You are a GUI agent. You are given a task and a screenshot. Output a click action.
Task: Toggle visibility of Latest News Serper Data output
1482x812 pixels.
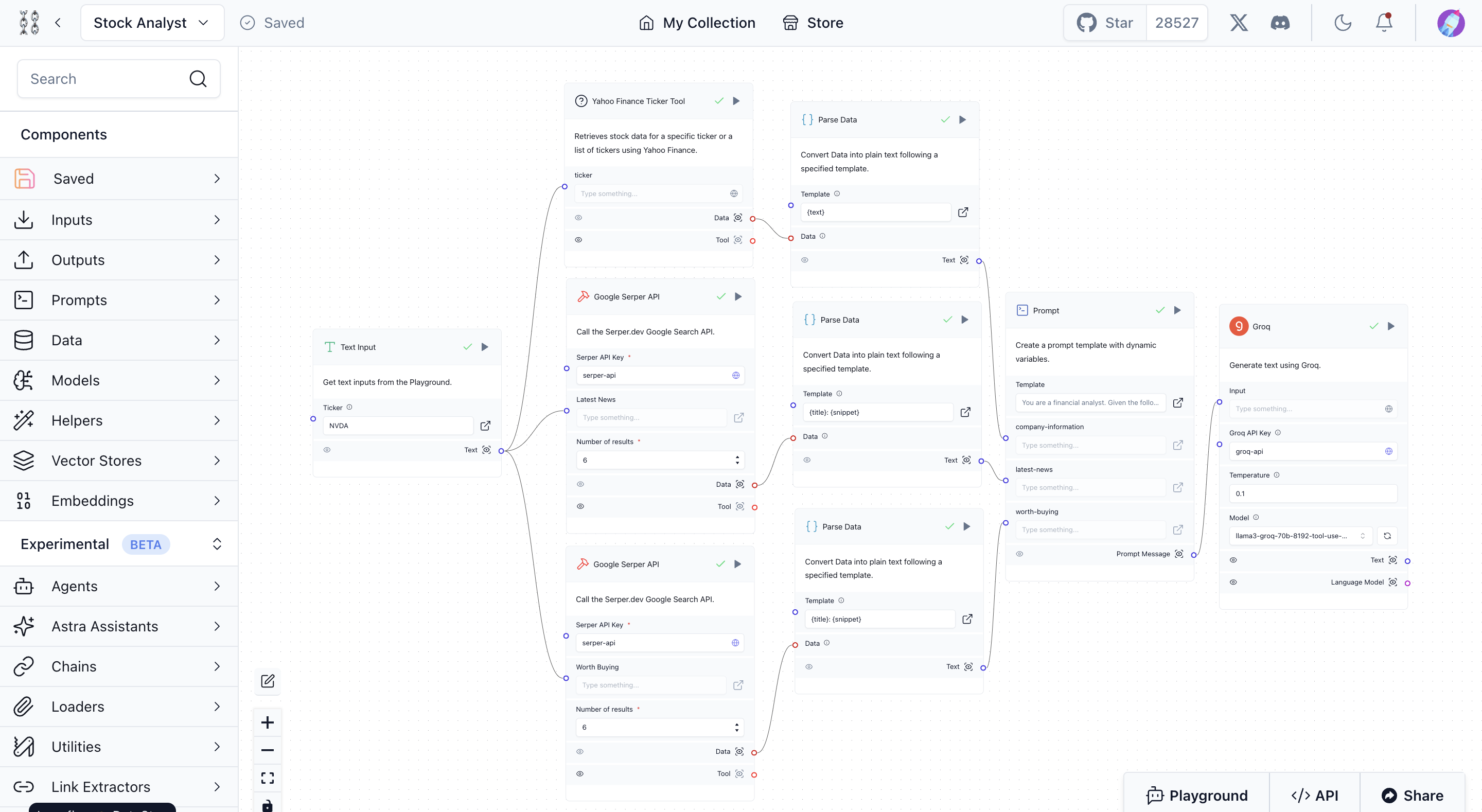pyautogui.click(x=580, y=484)
